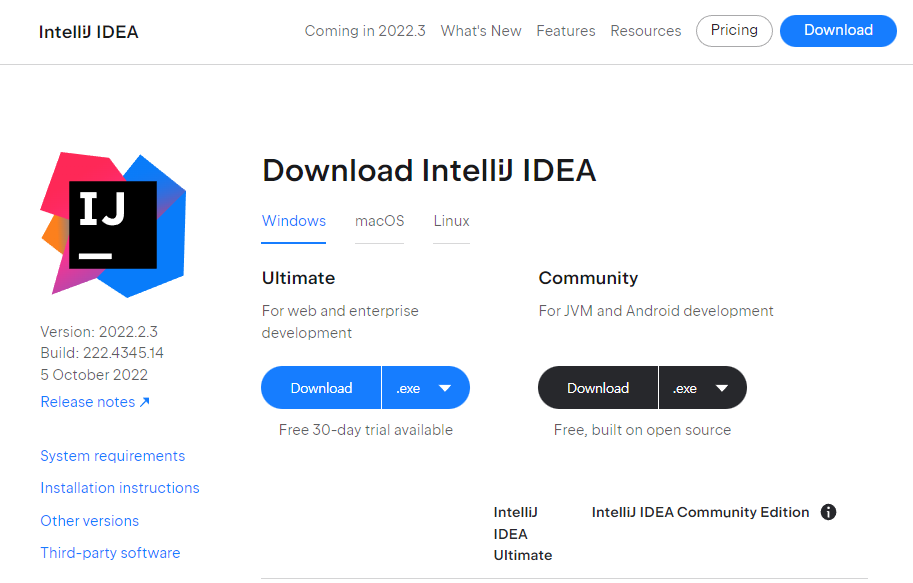Image resolution: width=913 pixels, height=583 pixels.
Task: Open the Ultimate .exe format dropdown
Action: pos(426,388)
